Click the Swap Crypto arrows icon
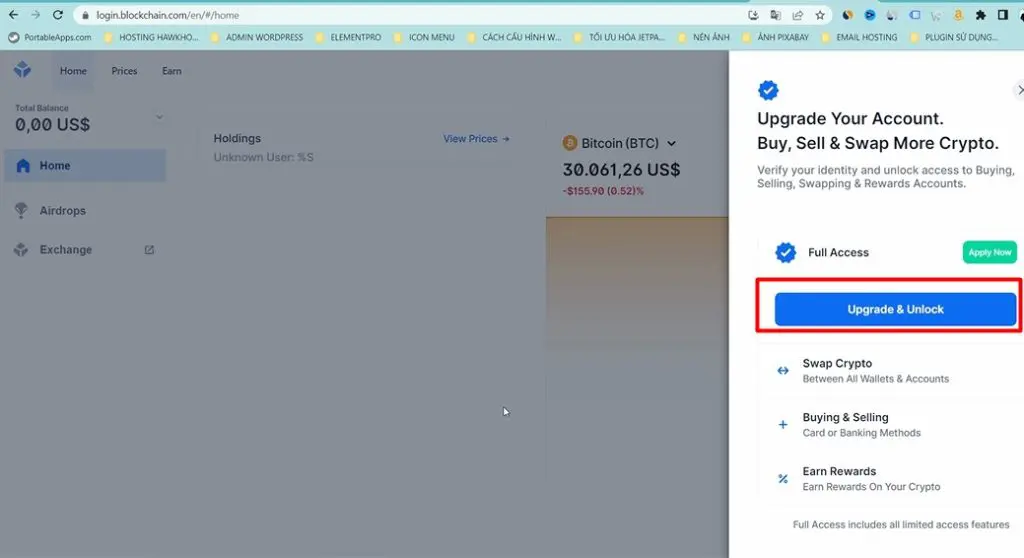 click(x=783, y=371)
